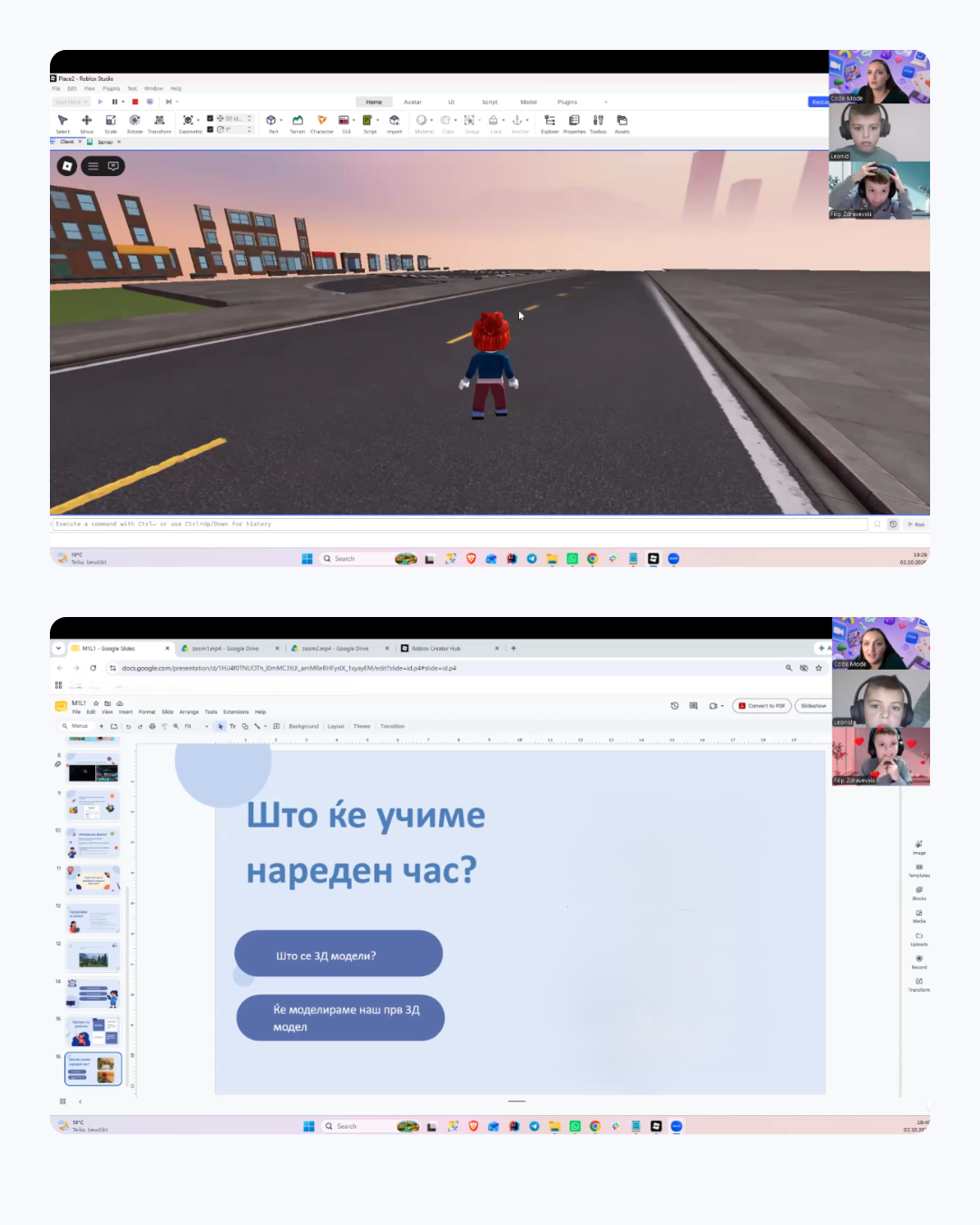Viewport: 980px width, 1225px height.
Task: Open the Test Here dropdown
Action: [72, 102]
